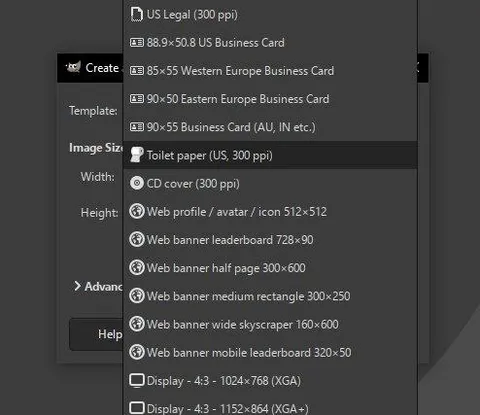Click the GIMP Wilber icon in title bar
Image resolution: width=480 pixels, height=415 pixels.
point(73,68)
